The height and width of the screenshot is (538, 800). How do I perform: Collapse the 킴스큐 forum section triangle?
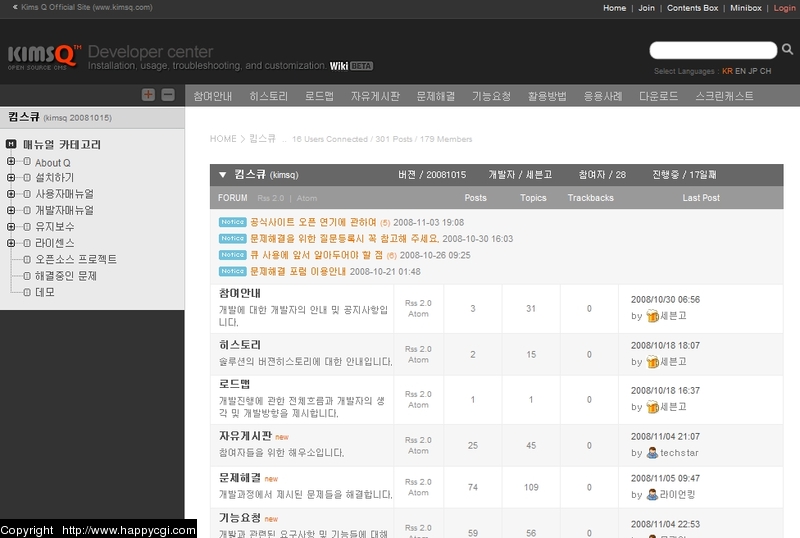click(x=222, y=175)
